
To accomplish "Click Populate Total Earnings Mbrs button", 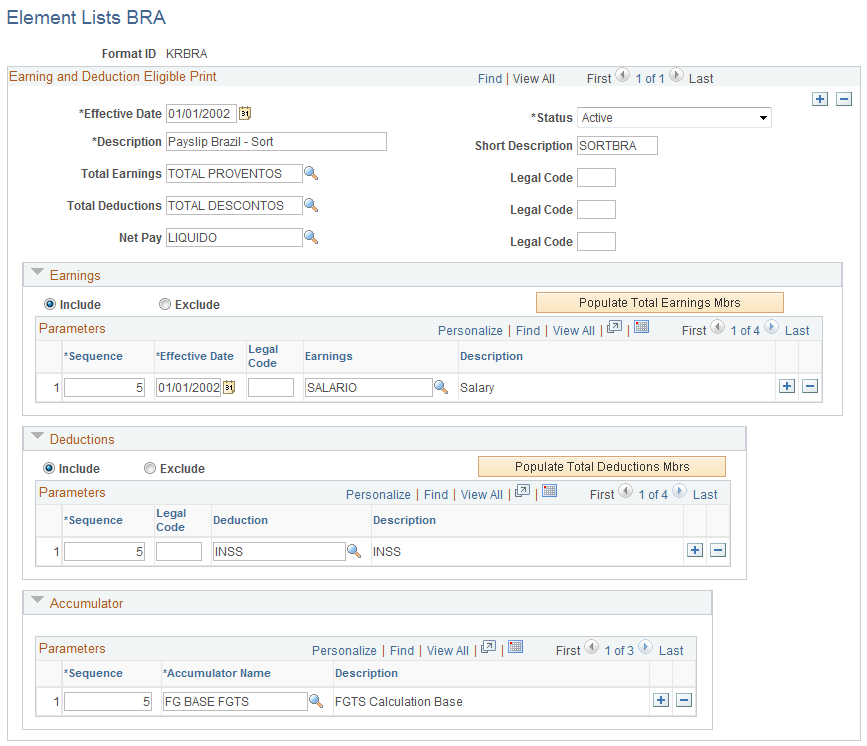I will coord(660,302).
